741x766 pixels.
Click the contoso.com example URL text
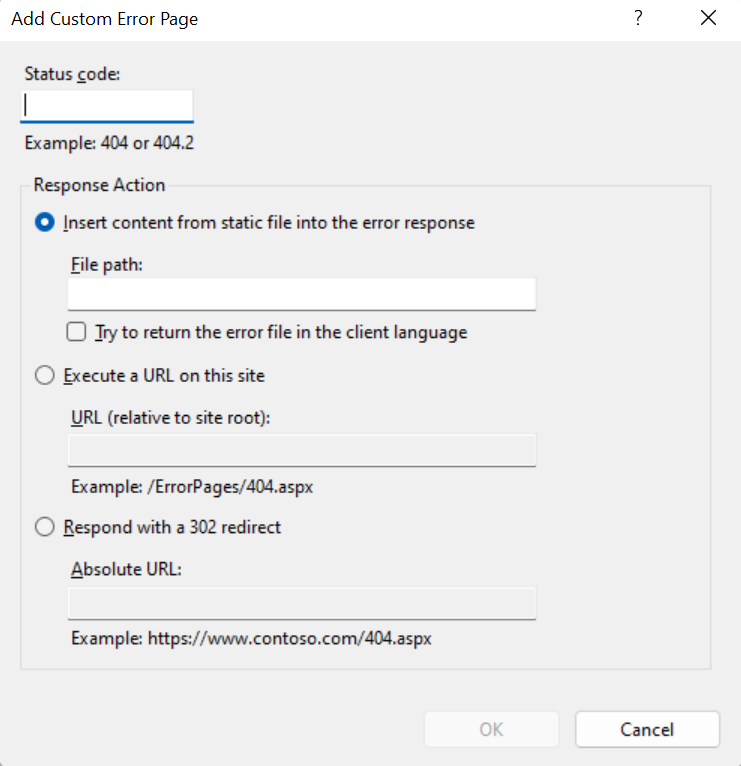(x=251, y=638)
